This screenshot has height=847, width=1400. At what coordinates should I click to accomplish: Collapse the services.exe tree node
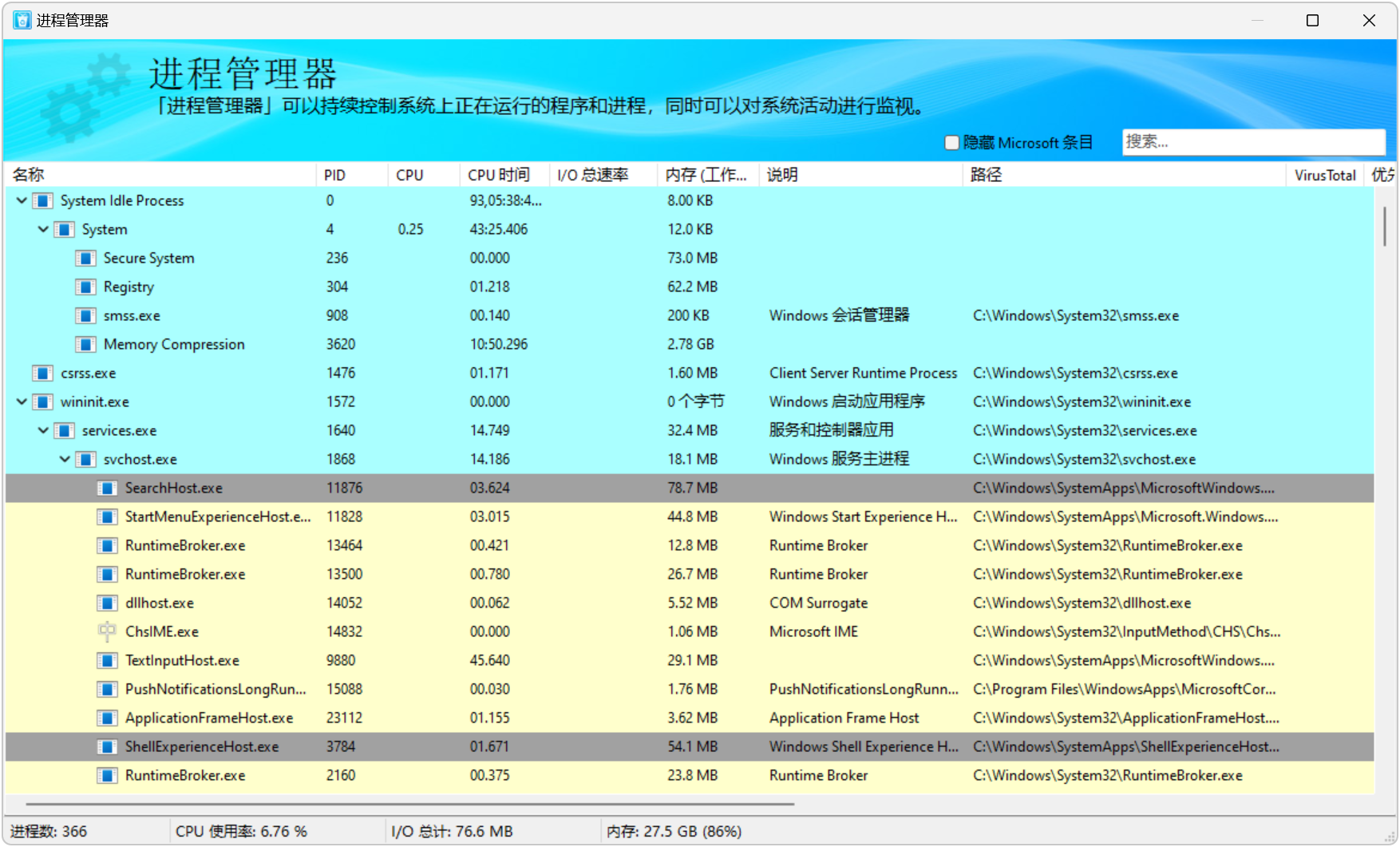[x=43, y=430]
